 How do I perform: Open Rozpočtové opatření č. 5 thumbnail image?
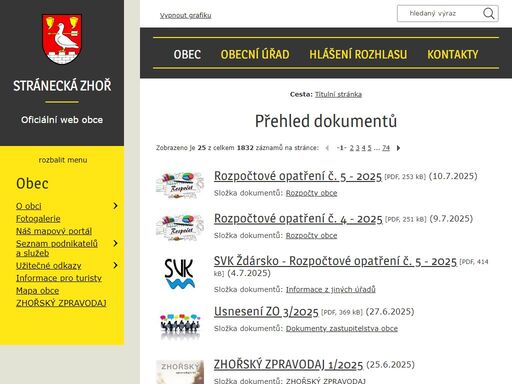tap(180, 185)
